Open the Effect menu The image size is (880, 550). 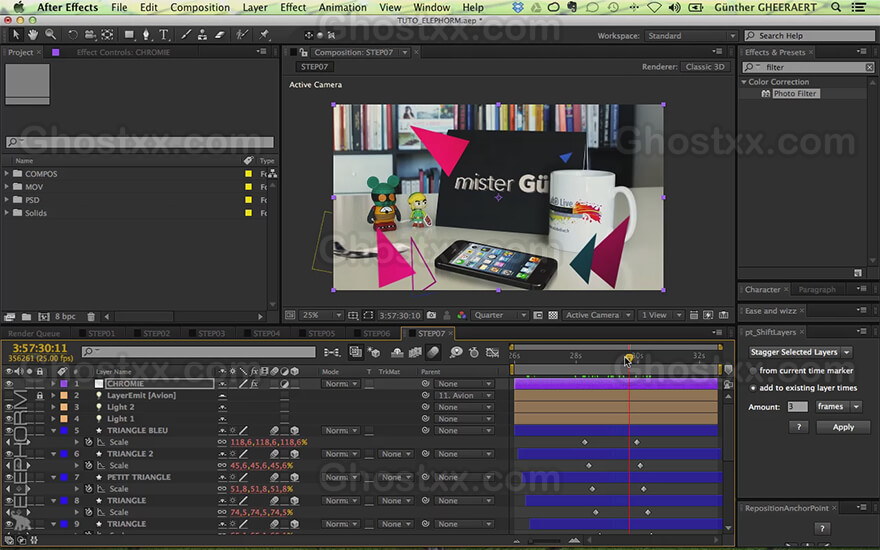pyautogui.click(x=293, y=7)
